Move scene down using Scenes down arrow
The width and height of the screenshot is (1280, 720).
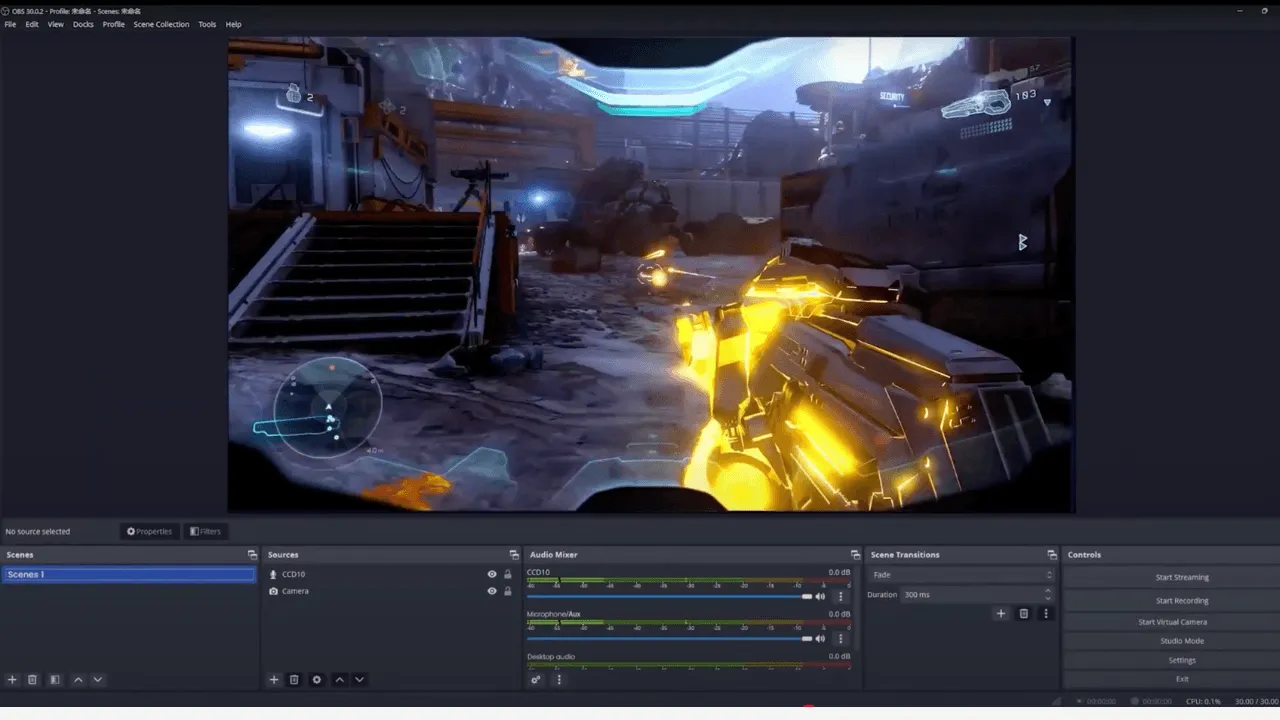[x=98, y=679]
